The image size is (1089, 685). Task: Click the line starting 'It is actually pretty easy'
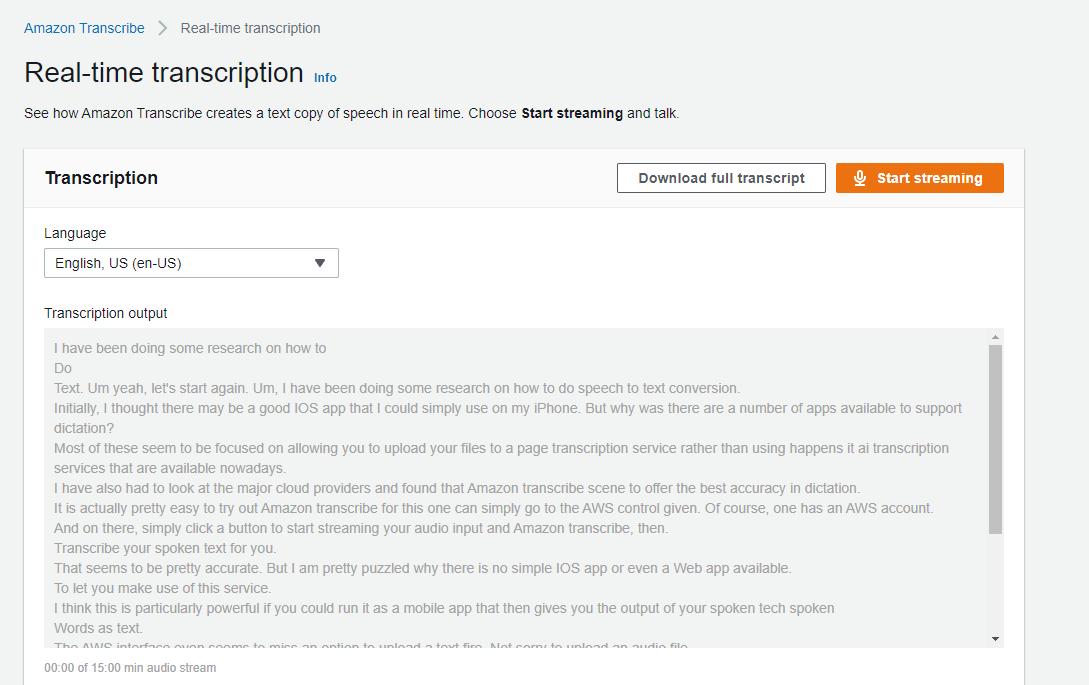(494, 509)
